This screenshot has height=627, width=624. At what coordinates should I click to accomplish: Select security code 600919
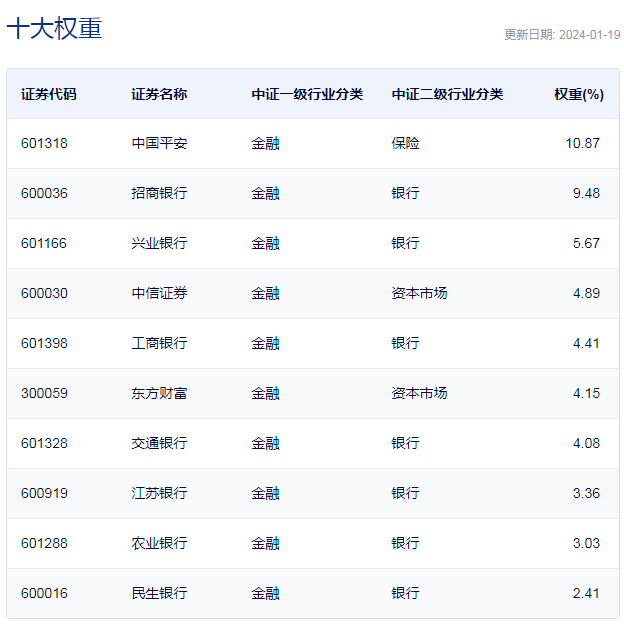44,493
